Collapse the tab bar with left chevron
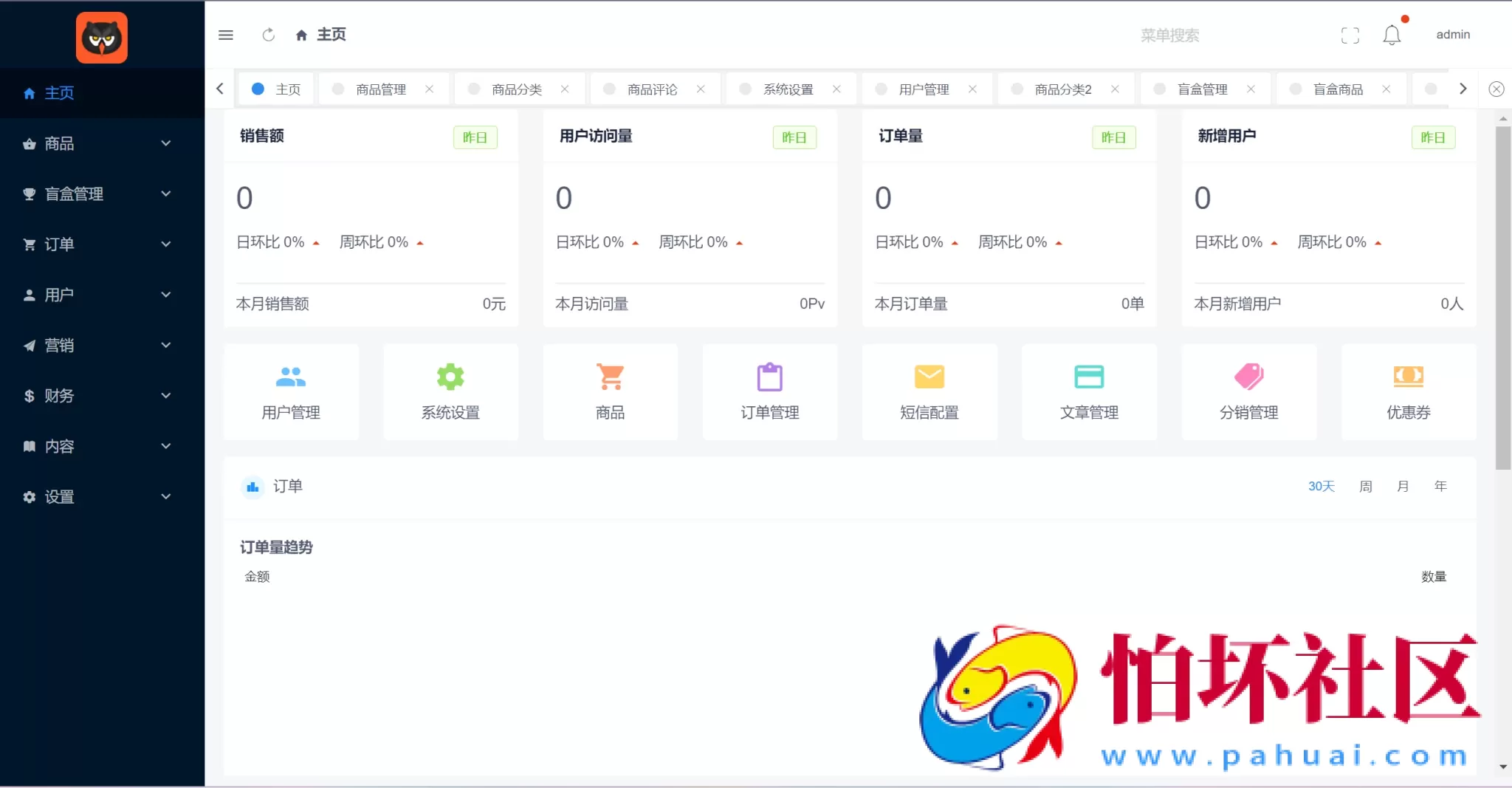 219,89
